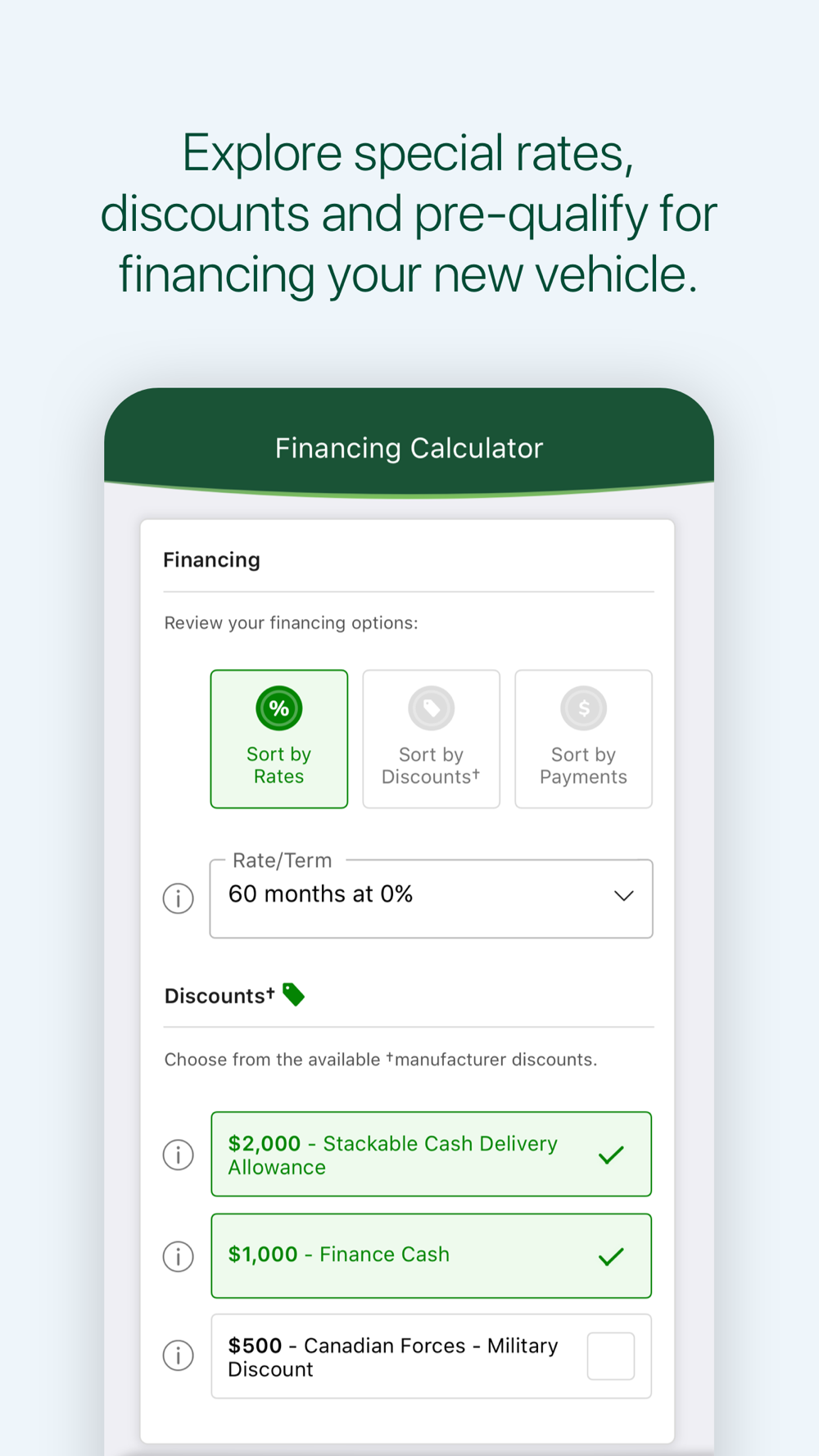Click the tag icon in Sort by Discounts

click(432, 708)
